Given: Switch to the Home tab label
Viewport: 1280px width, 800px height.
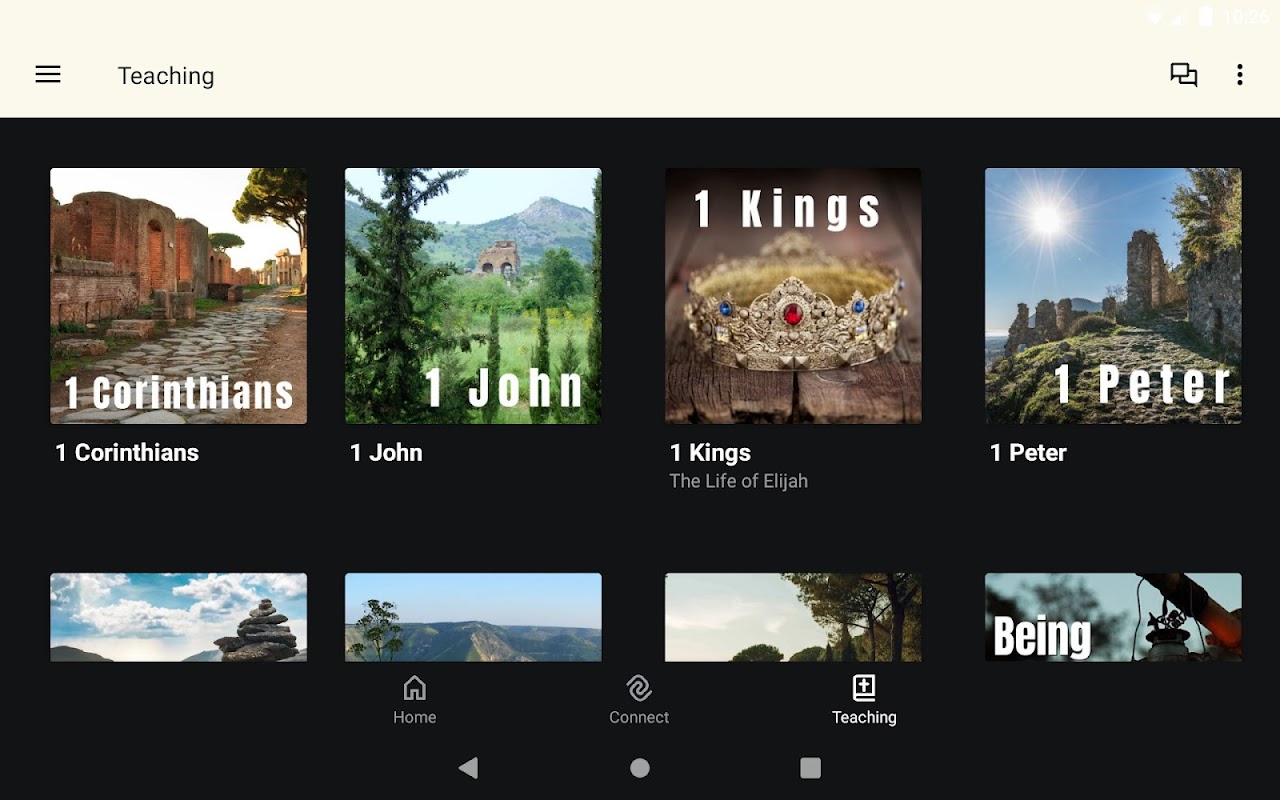Looking at the screenshot, I should (x=414, y=717).
